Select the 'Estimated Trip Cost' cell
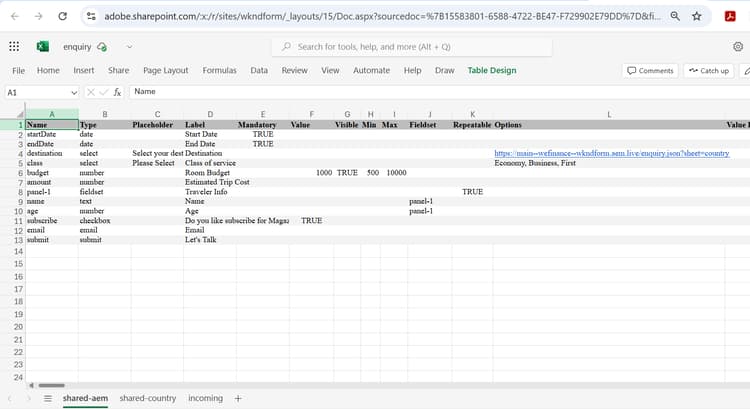 210,182
